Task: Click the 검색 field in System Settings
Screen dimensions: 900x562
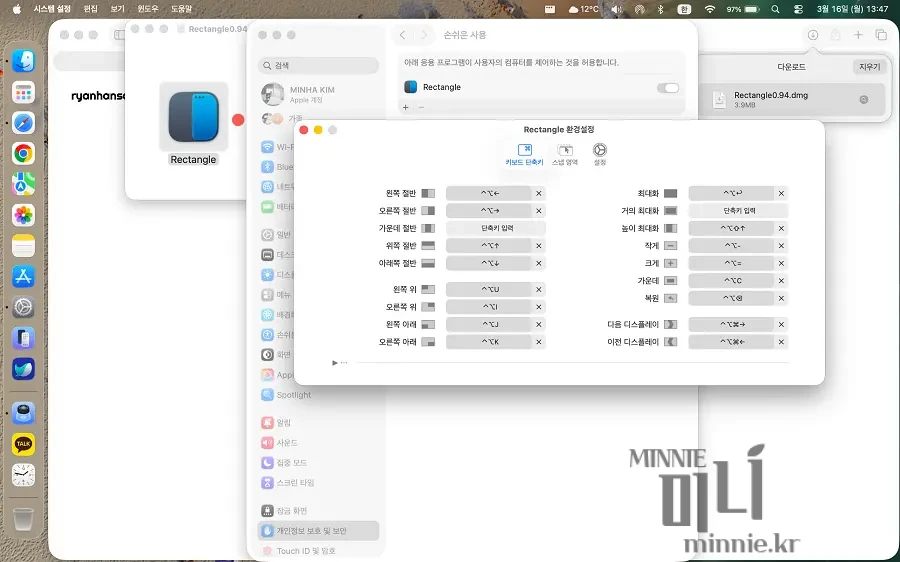Action: click(319, 65)
